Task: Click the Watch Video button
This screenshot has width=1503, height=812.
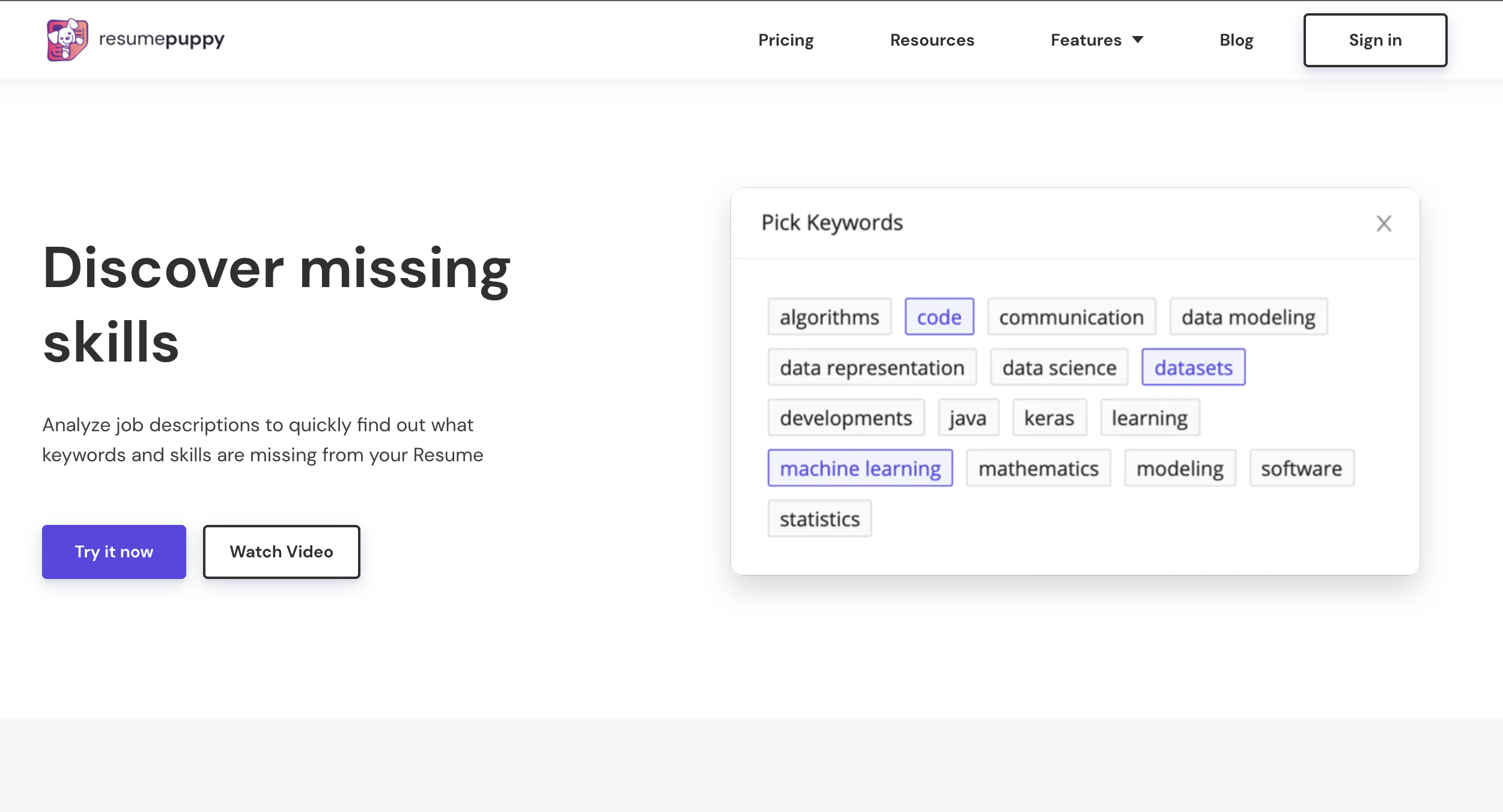Action: 281,551
